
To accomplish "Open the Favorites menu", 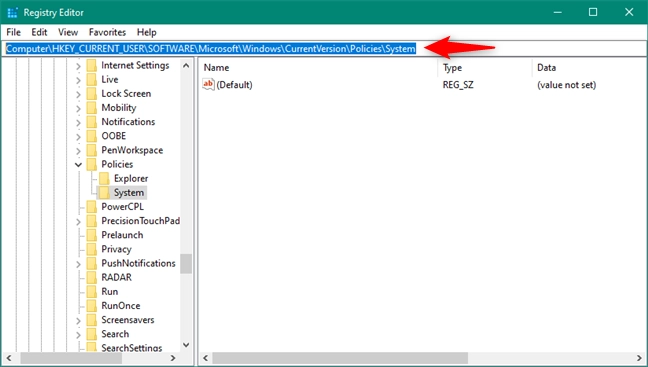I will pyautogui.click(x=107, y=32).
